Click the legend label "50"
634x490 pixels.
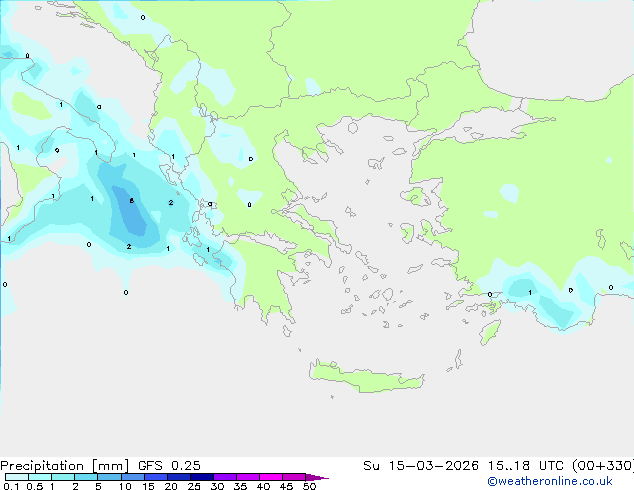tap(309, 486)
